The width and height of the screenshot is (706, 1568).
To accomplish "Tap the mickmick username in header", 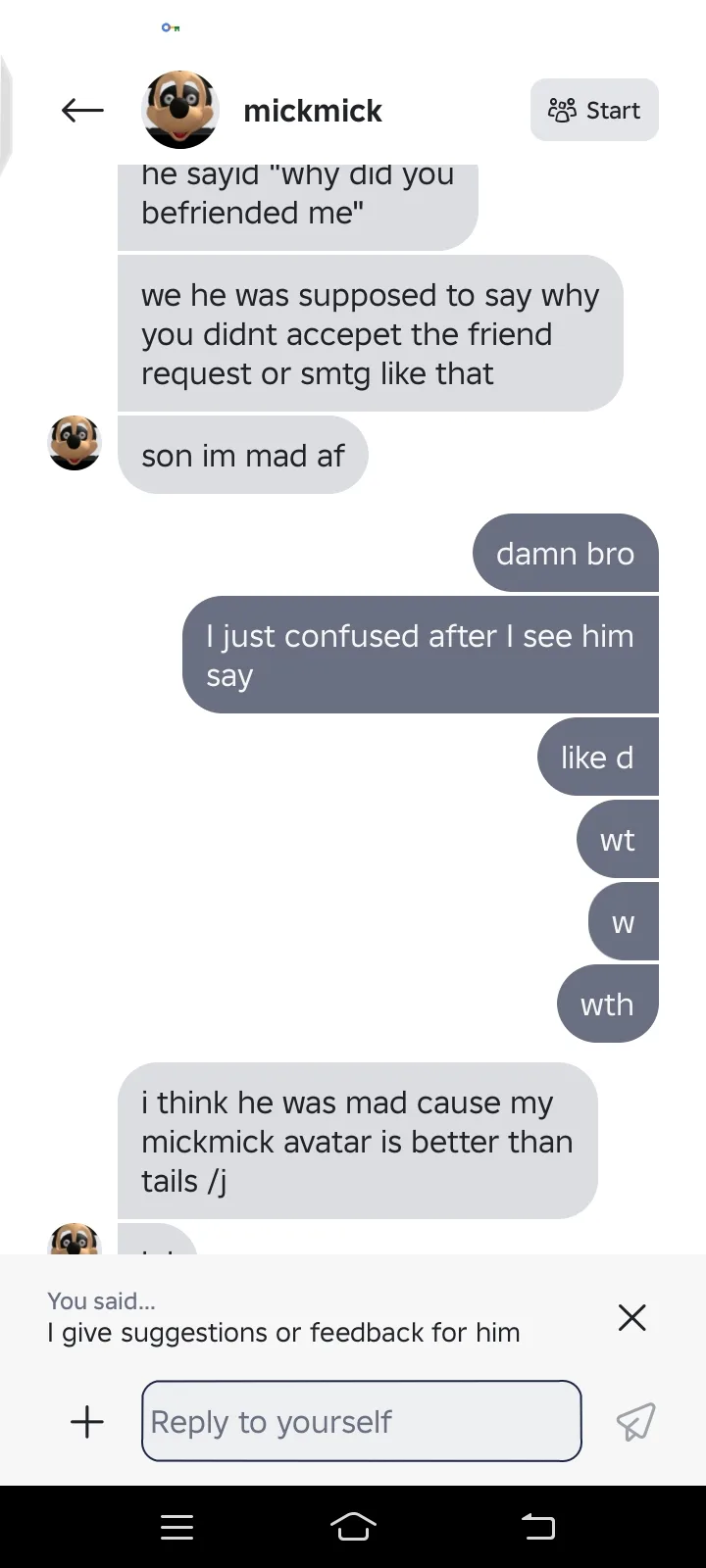I will (x=313, y=111).
